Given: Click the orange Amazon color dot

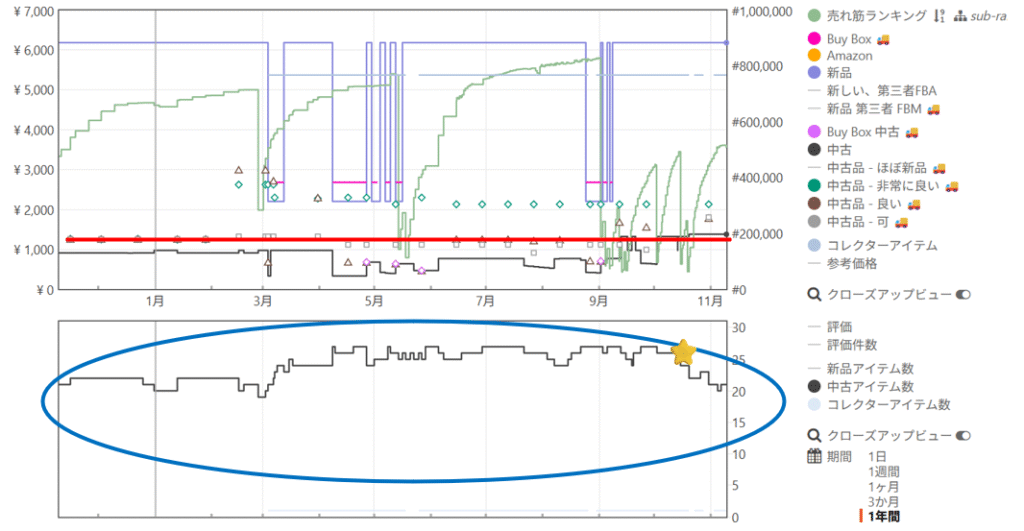Looking at the screenshot, I should (815, 56).
